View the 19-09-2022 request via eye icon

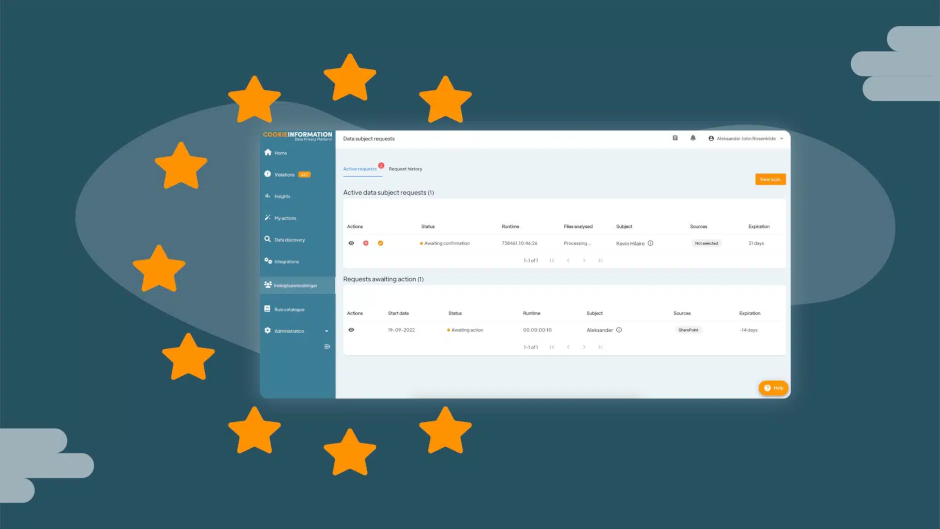(351, 330)
